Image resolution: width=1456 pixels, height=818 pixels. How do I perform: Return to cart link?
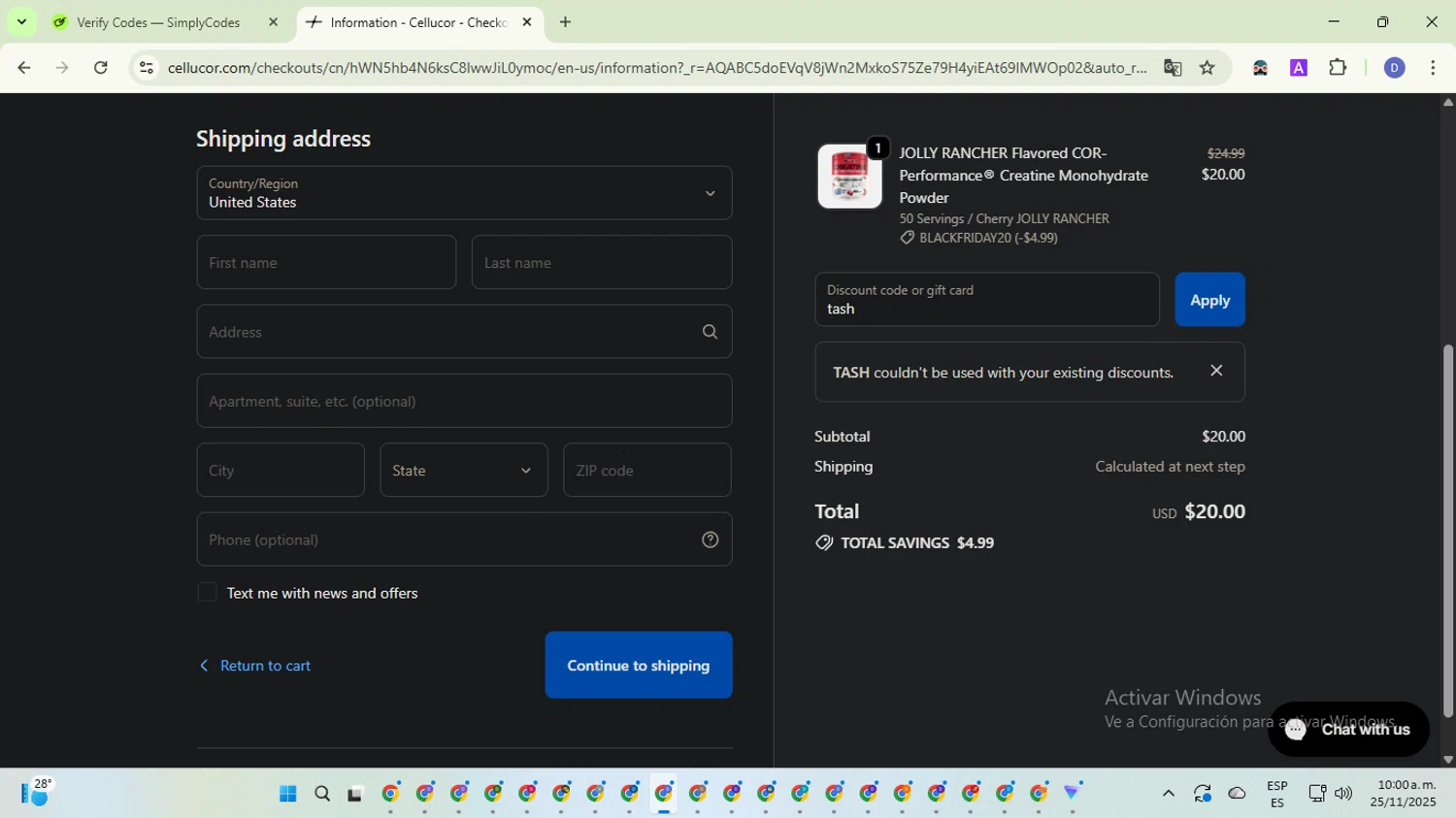coord(255,666)
